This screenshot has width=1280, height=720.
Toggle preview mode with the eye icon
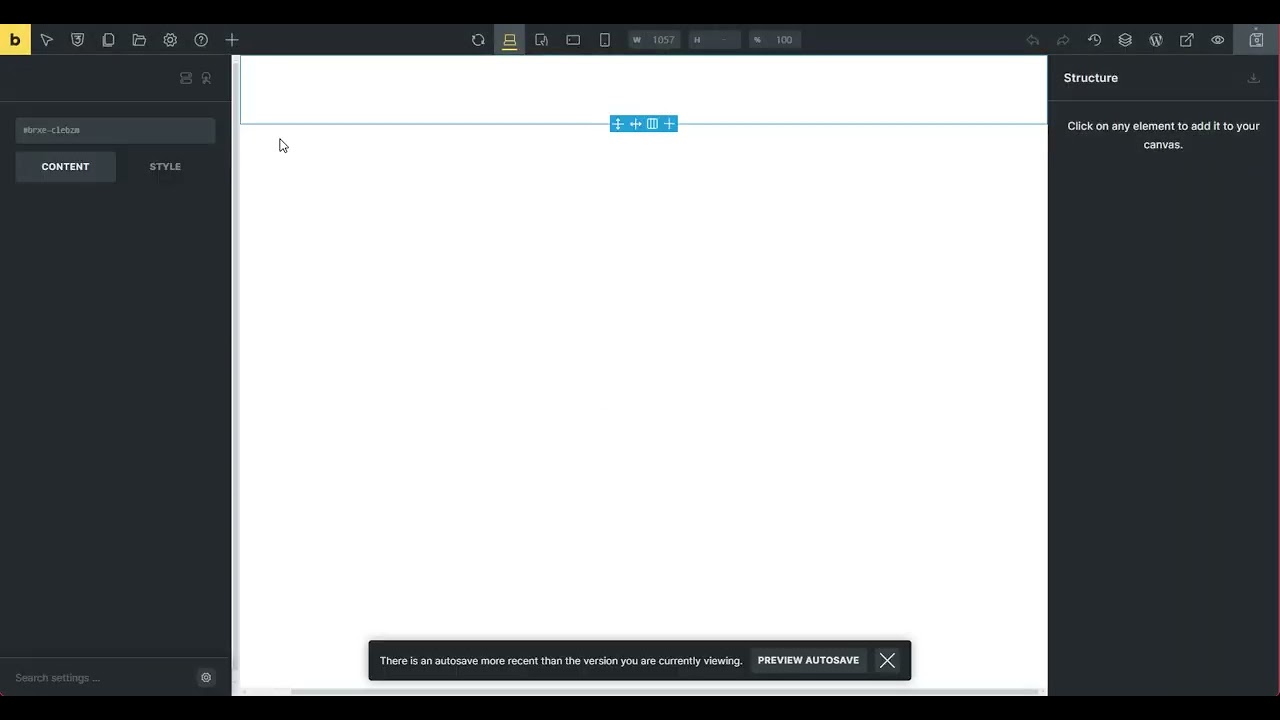click(1218, 40)
